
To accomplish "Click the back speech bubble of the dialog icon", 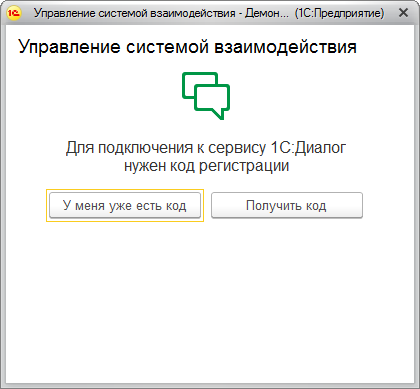I will (200, 85).
